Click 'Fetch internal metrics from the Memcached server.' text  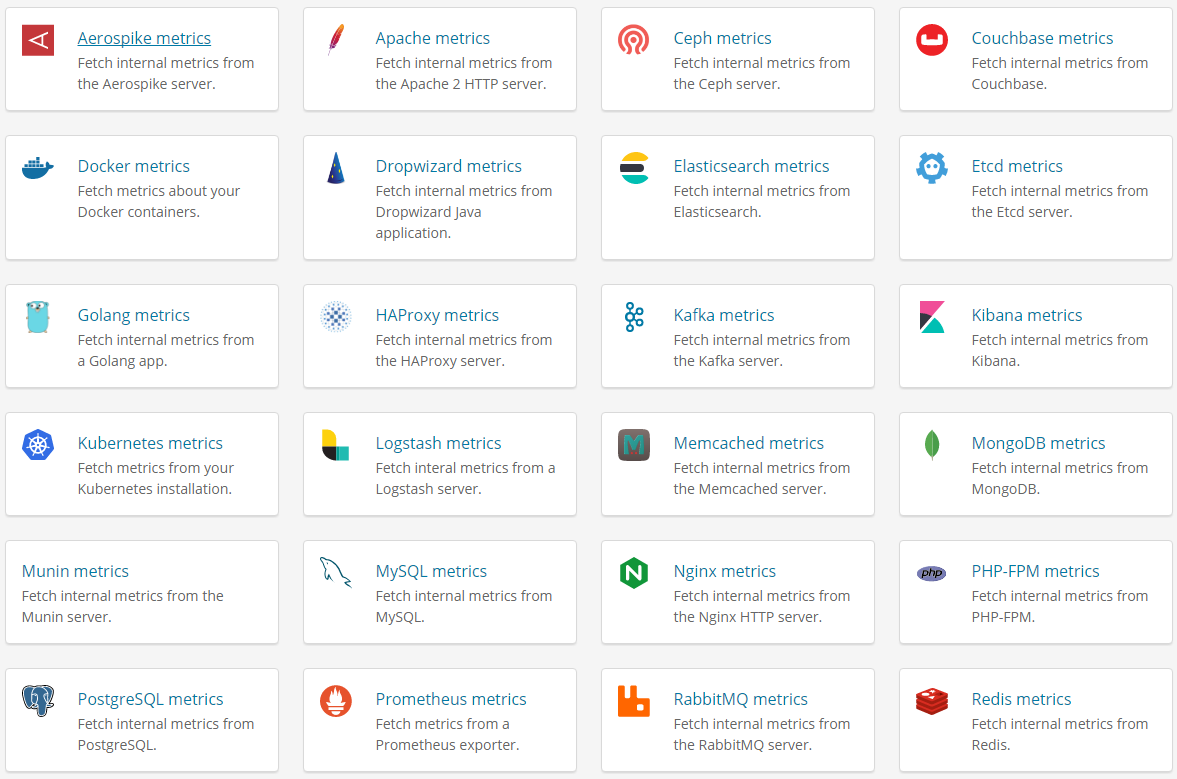coord(762,479)
